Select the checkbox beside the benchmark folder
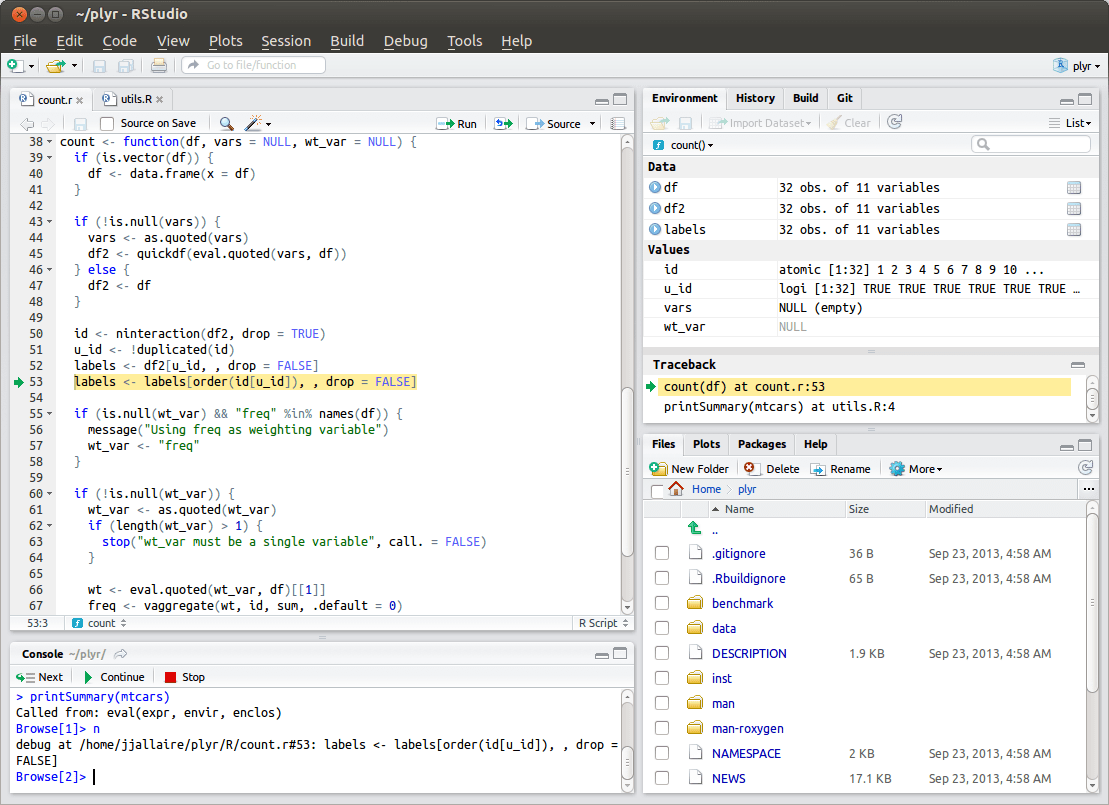Screen dimensions: 1109x805 [662, 603]
